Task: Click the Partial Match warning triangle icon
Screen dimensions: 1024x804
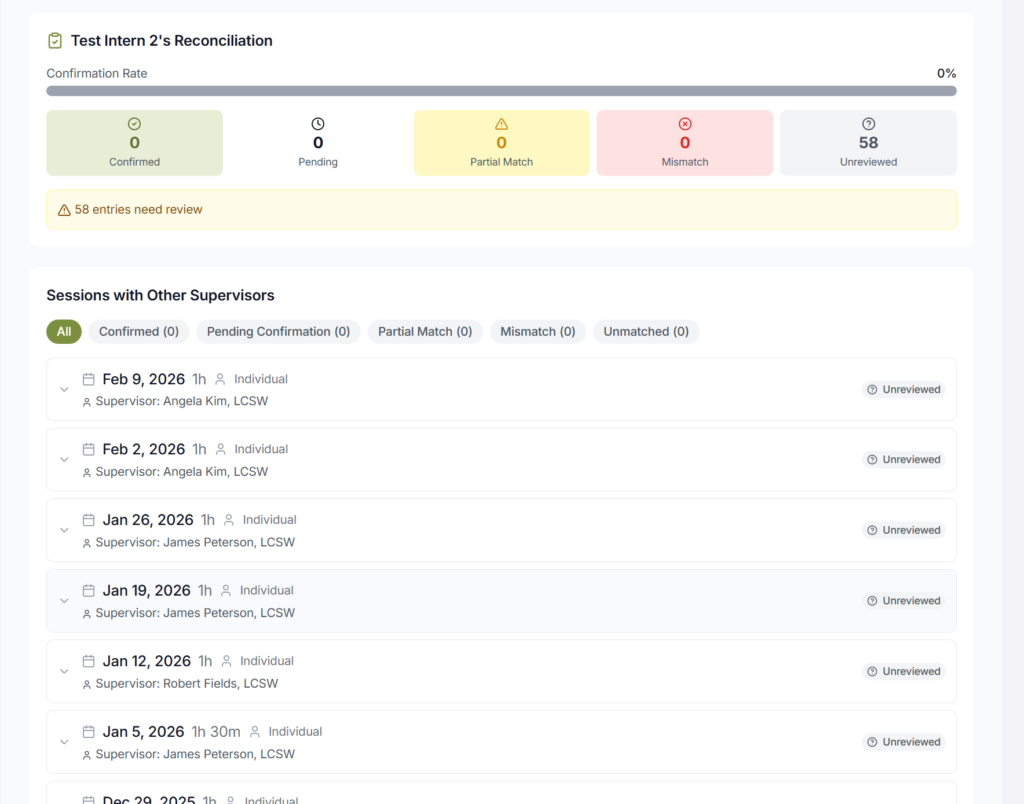Action: point(501,124)
